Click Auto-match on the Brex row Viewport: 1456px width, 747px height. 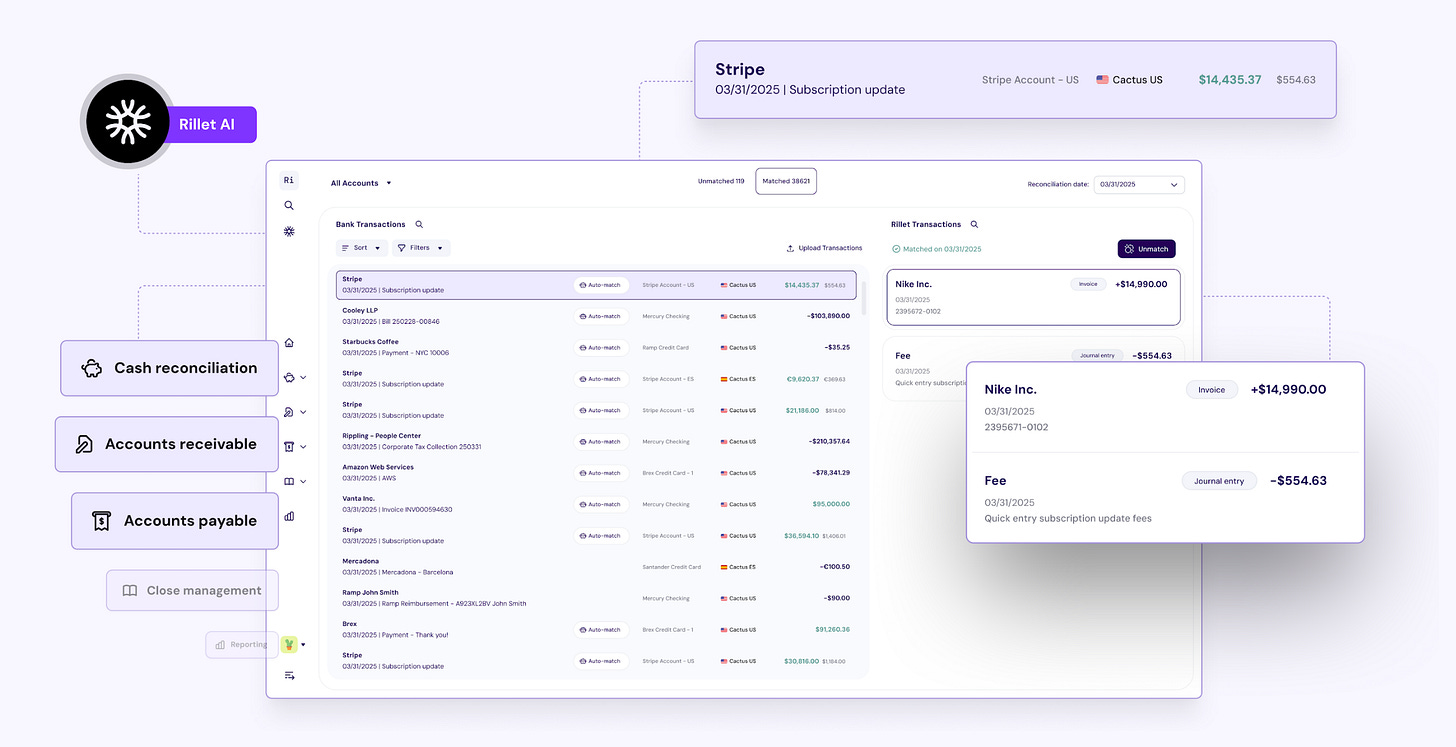[x=601, y=630]
